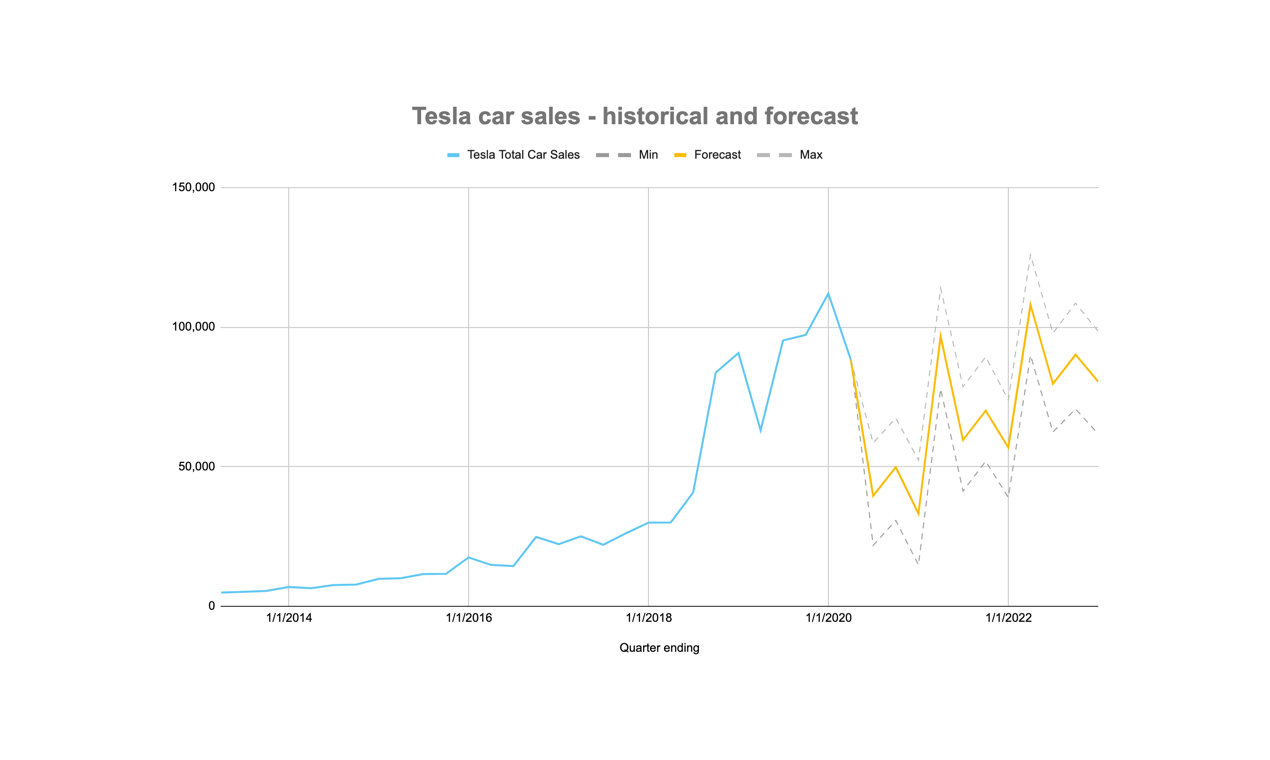
Task: Select the Min legend entry
Action: [x=627, y=155]
